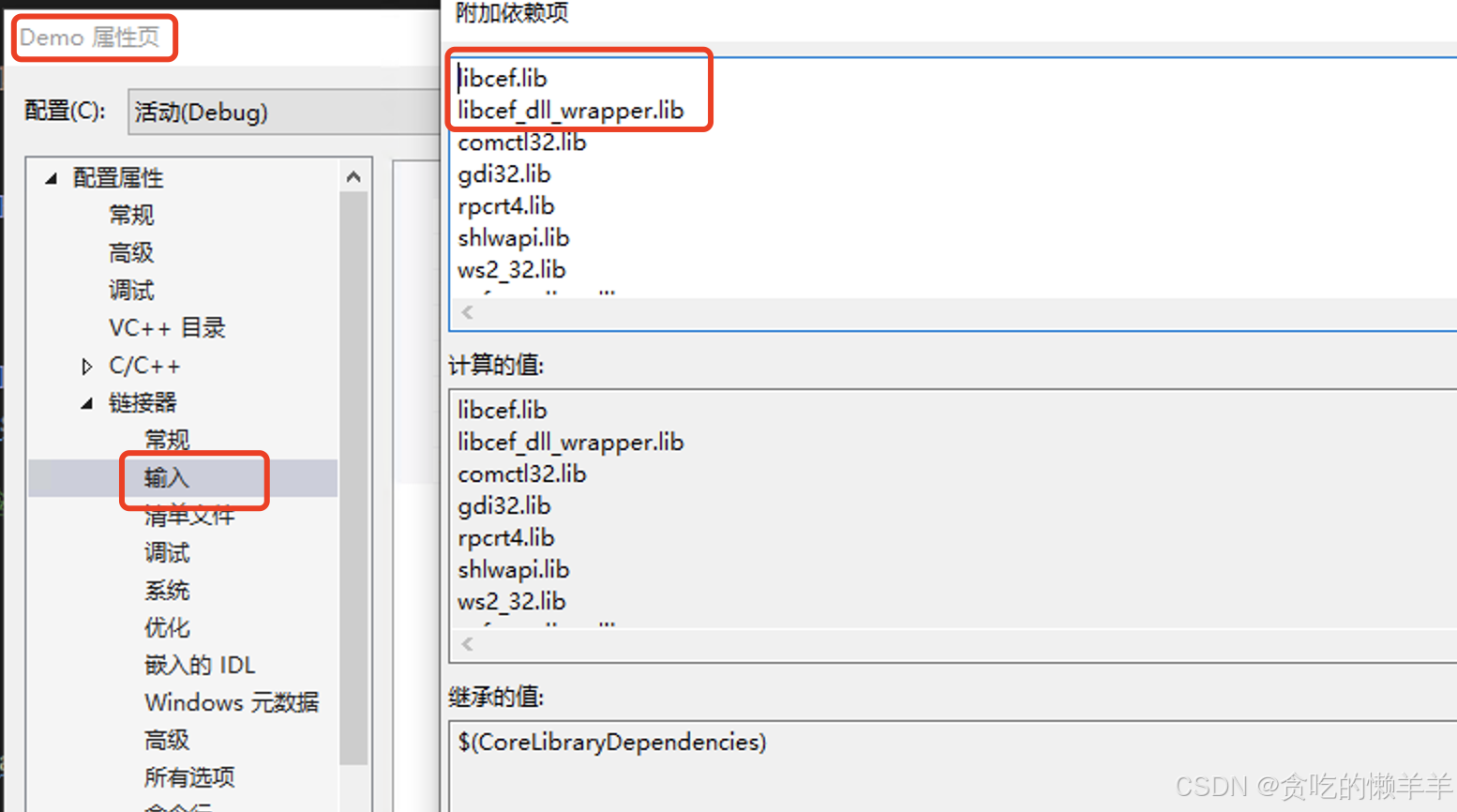
Task: Click the left scroll arrow below 附加依赖项 list
Action: pyautogui.click(x=466, y=312)
